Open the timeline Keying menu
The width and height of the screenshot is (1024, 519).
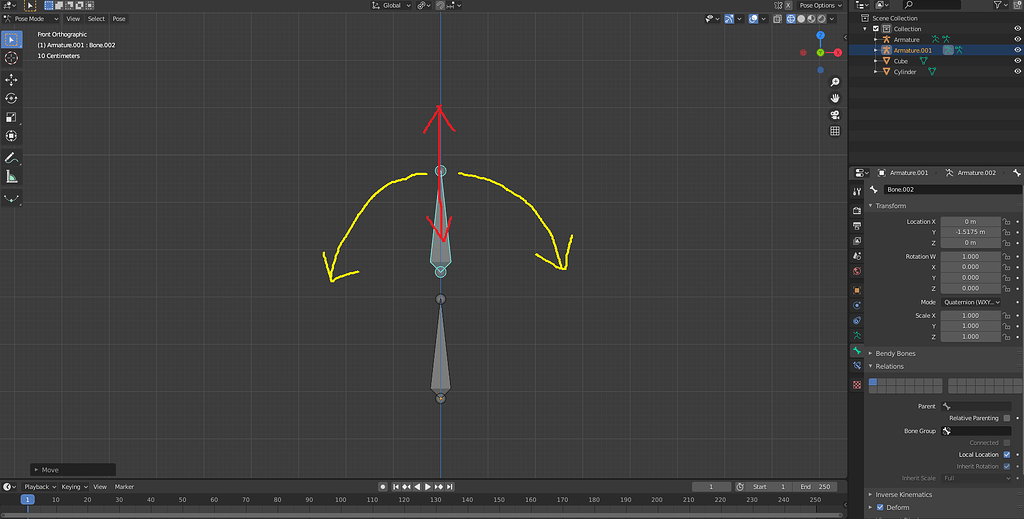73,486
